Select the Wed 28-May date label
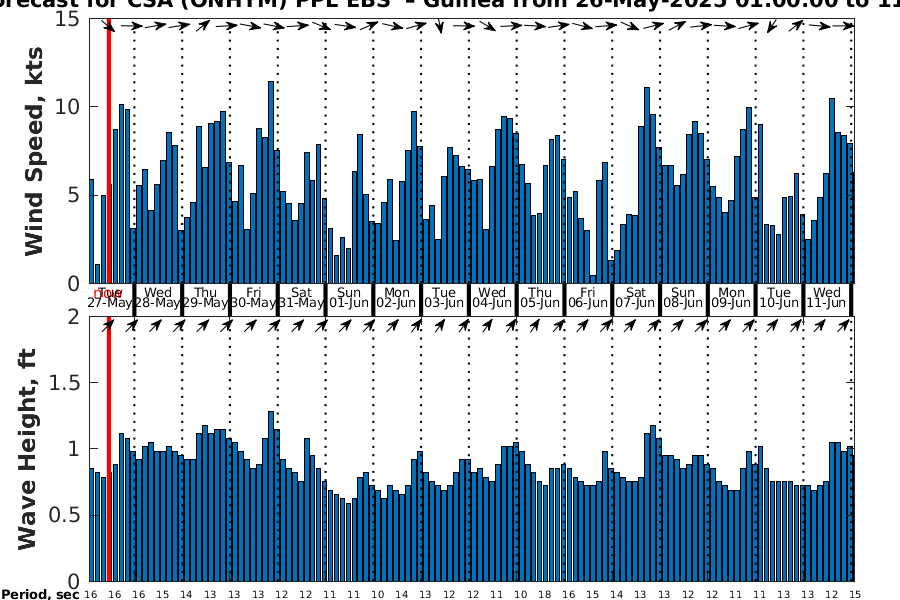The width and height of the screenshot is (900, 600). pyautogui.click(x=158, y=297)
